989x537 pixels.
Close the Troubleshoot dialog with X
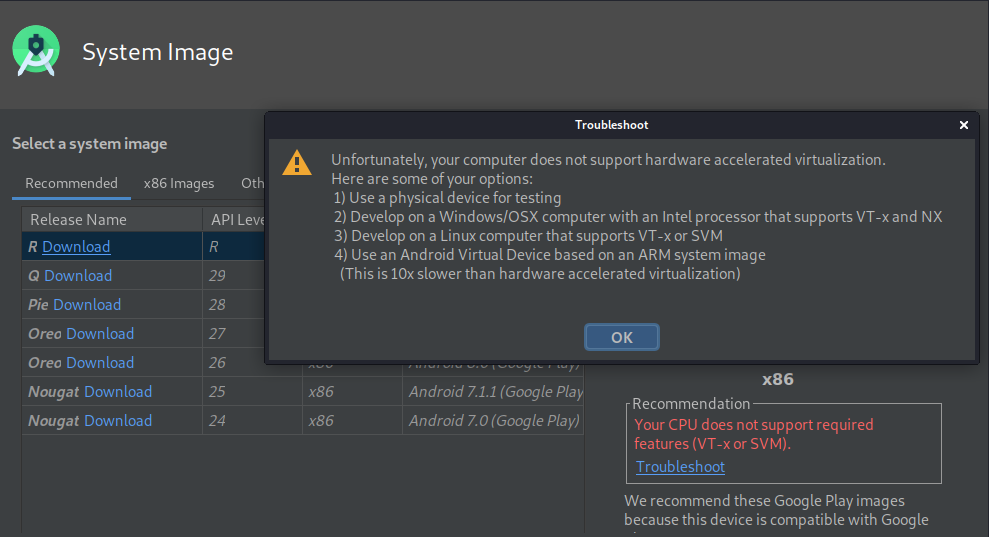(964, 125)
